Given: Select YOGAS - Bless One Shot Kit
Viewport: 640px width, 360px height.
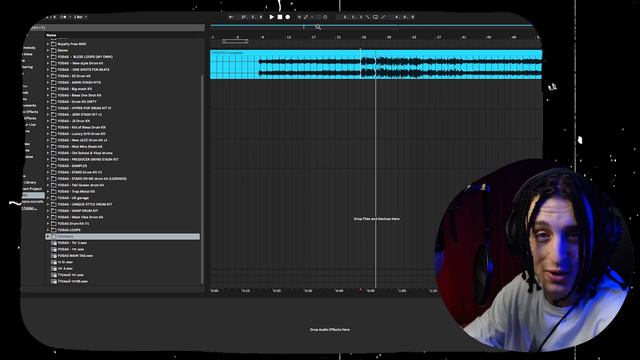Looking at the screenshot, I should tap(79, 96).
